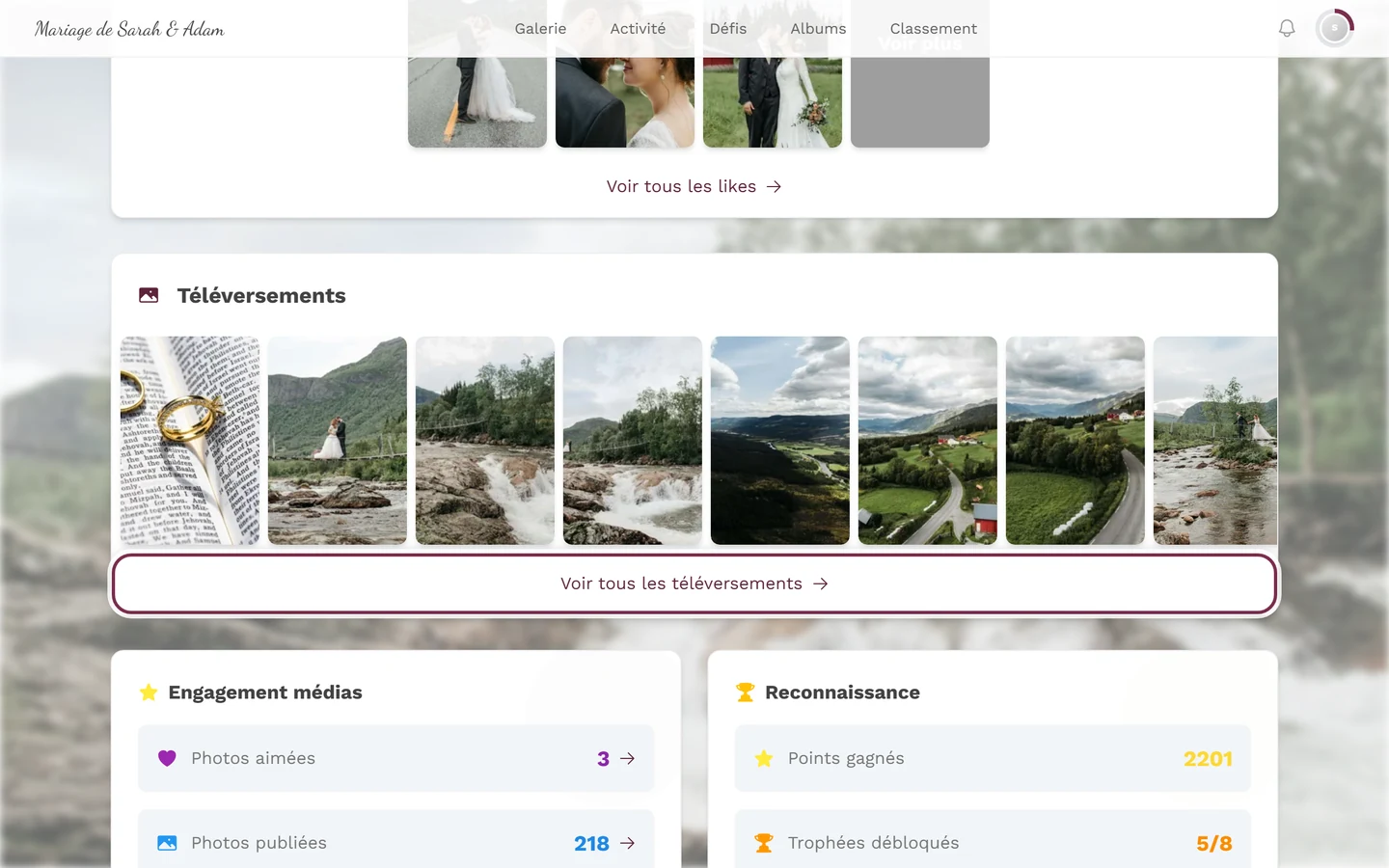Open the Albums navigation item
The image size is (1389, 868).
tap(818, 29)
